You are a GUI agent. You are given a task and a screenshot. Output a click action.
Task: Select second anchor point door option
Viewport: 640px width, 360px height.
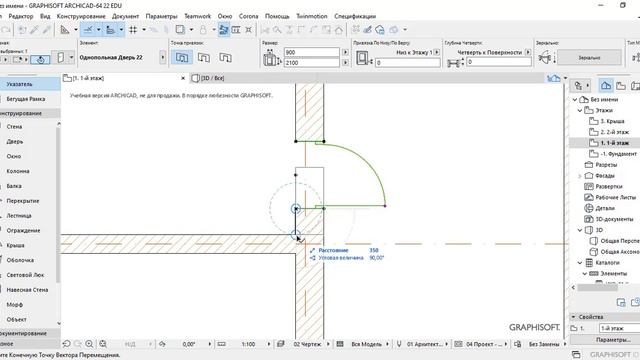pyautogui.click(x=204, y=58)
